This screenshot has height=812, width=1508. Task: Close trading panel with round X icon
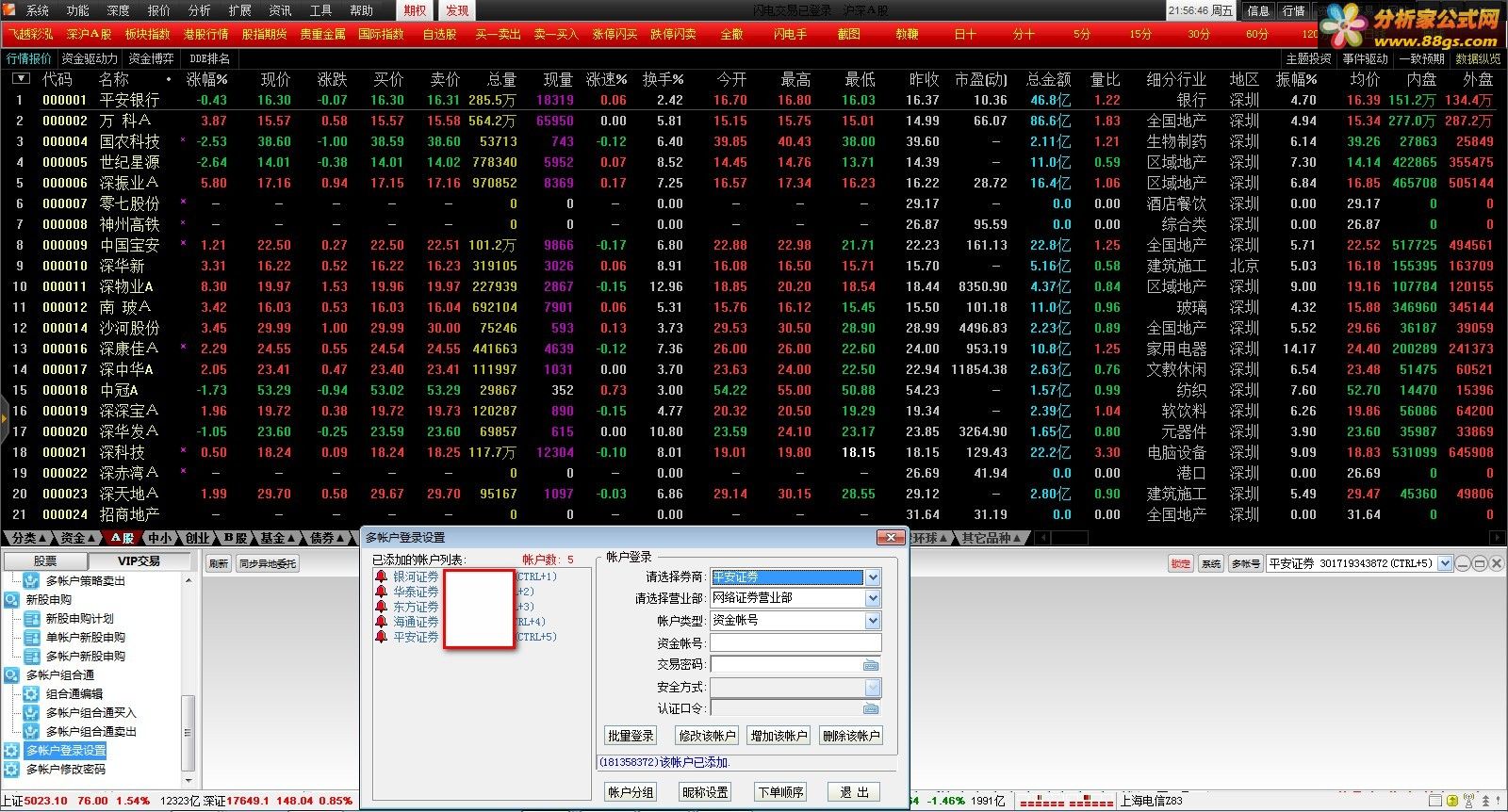tap(1497, 563)
